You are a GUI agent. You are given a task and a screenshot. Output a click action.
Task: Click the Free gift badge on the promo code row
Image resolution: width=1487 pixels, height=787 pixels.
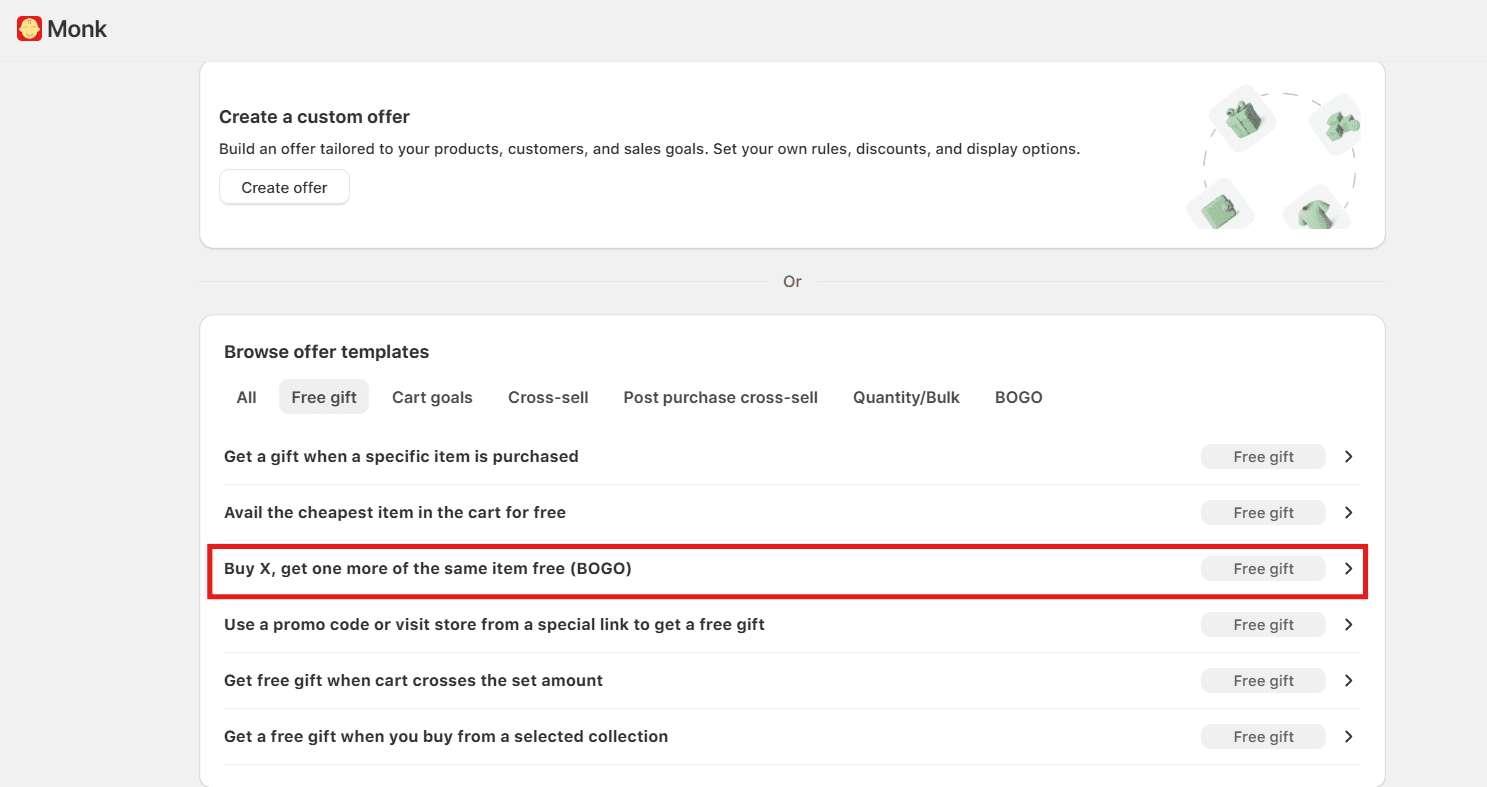(x=1263, y=624)
